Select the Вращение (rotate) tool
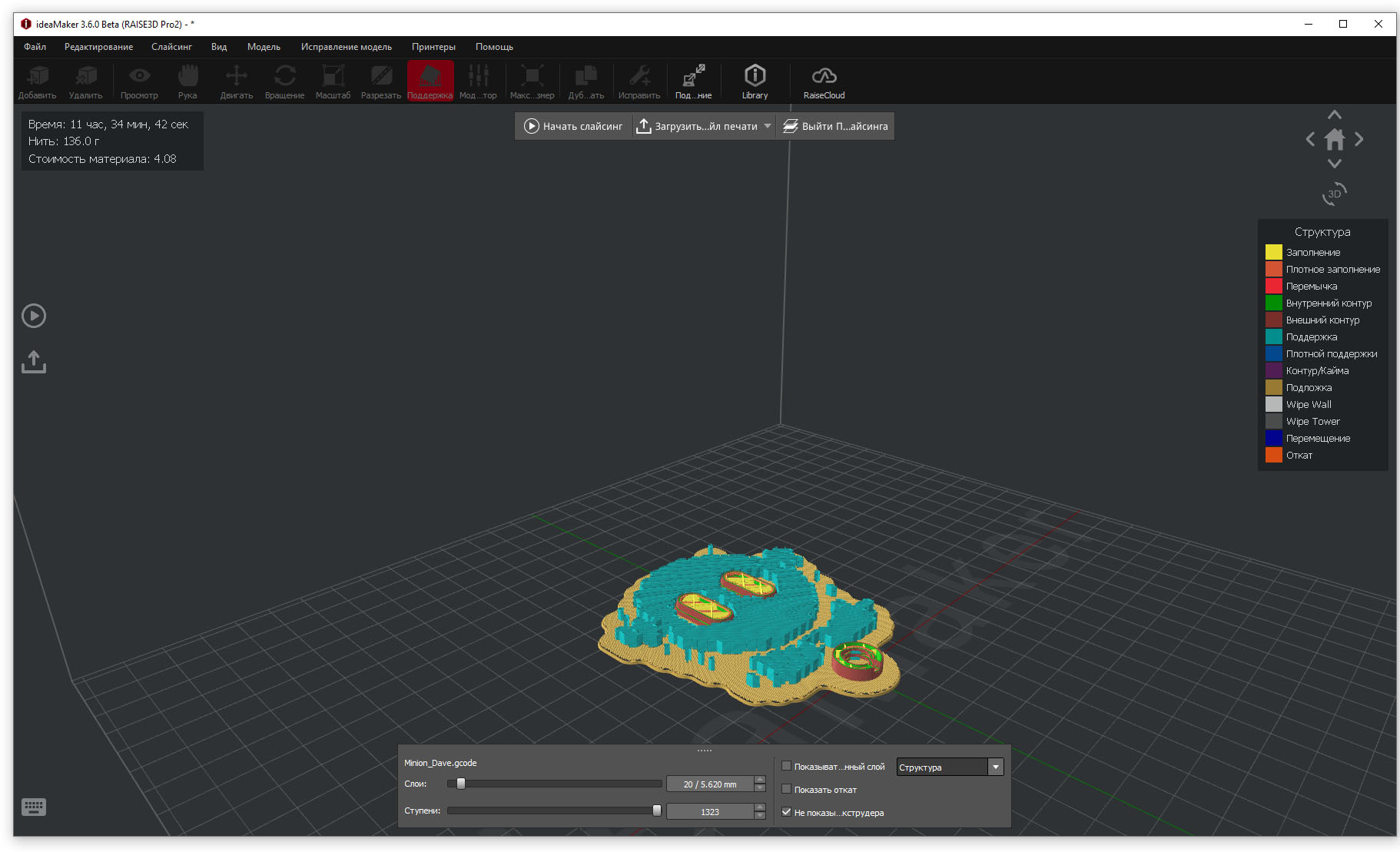1400x852 pixels. tap(284, 81)
